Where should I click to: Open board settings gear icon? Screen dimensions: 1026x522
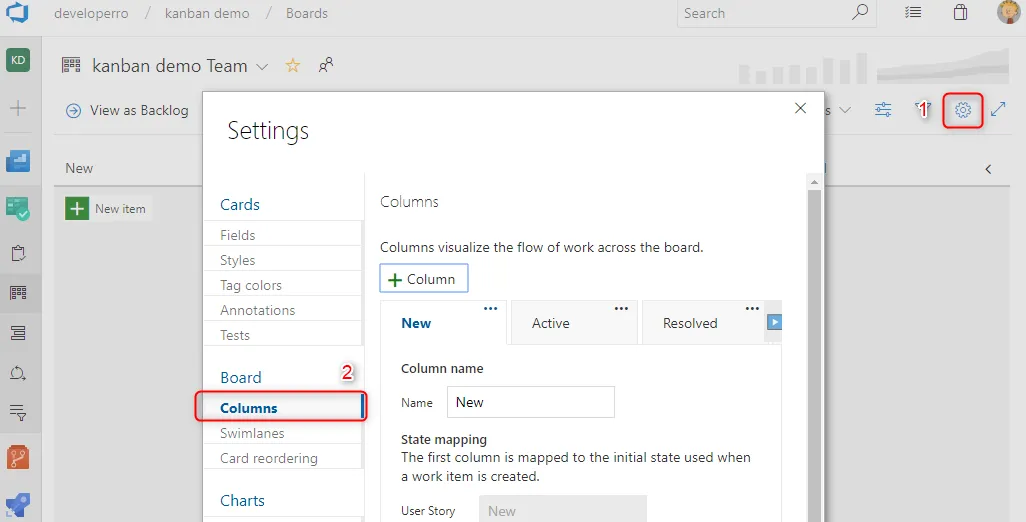pos(963,110)
